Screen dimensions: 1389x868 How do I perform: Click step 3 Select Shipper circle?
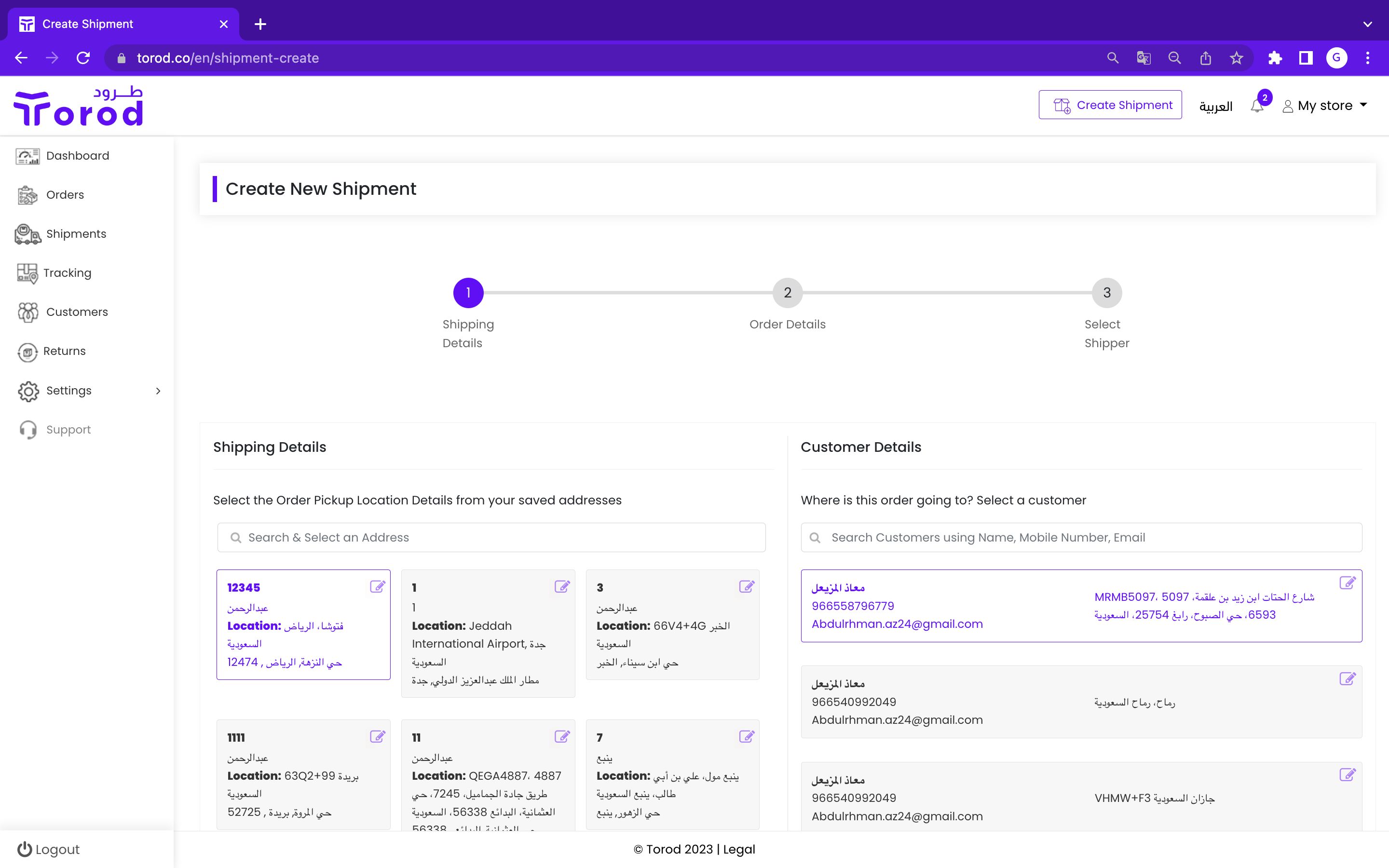click(x=1106, y=293)
